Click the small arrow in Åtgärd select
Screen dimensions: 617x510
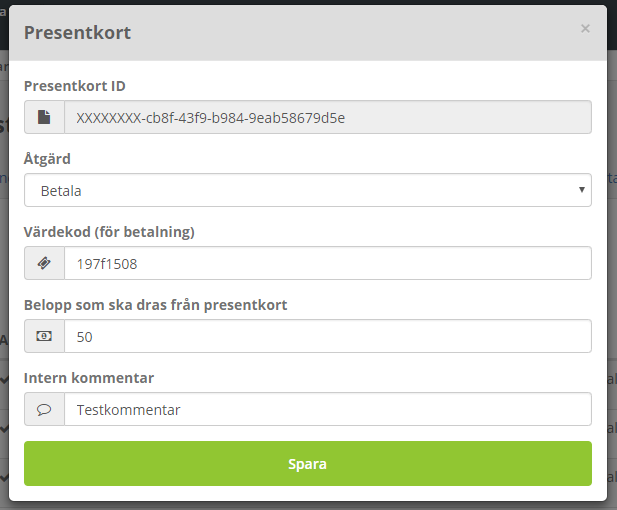coord(582,190)
